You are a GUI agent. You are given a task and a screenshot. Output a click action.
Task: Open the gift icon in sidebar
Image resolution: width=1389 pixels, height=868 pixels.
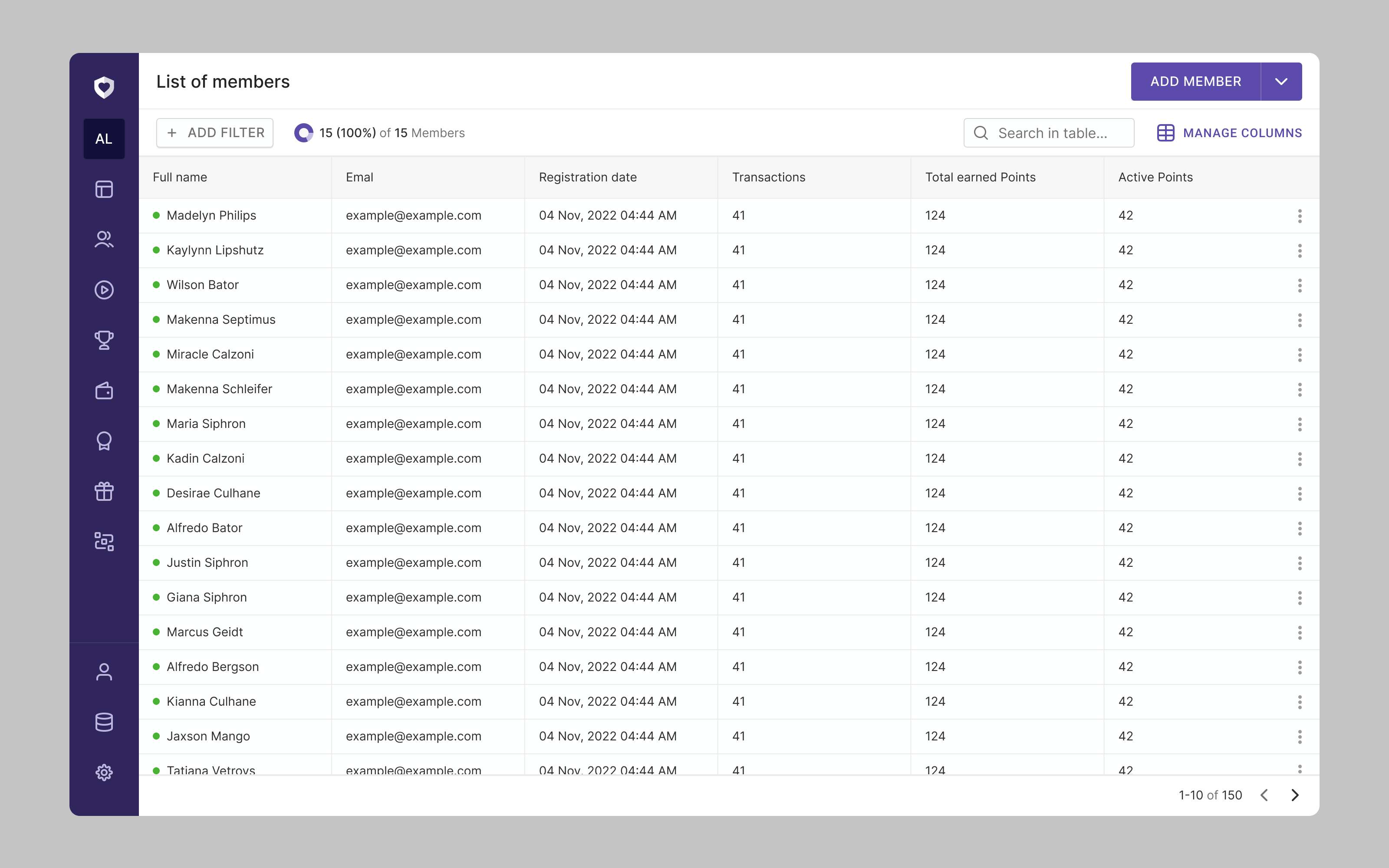click(104, 491)
